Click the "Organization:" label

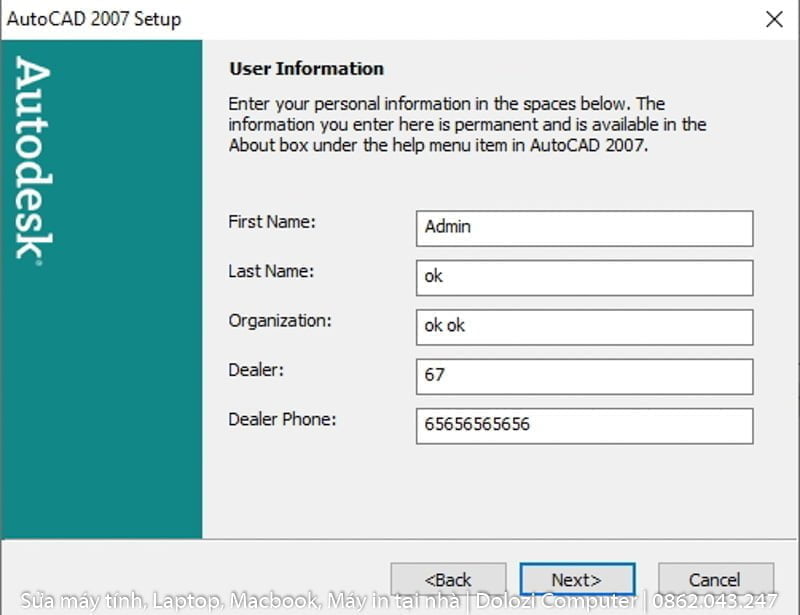coord(280,321)
